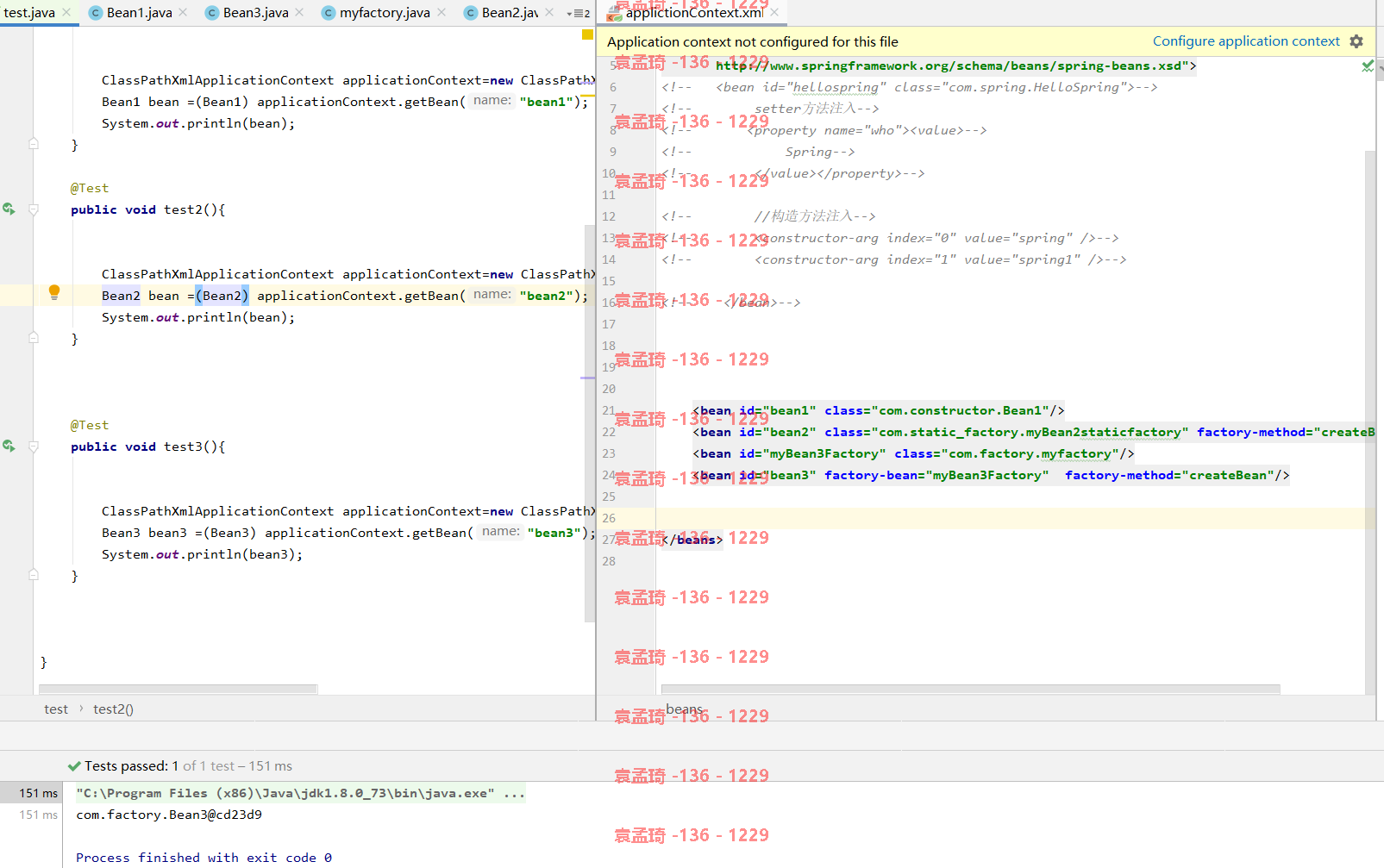This screenshot has height=868, width=1384.
Task: Click the java.exe command line in console
Action: tap(300, 793)
